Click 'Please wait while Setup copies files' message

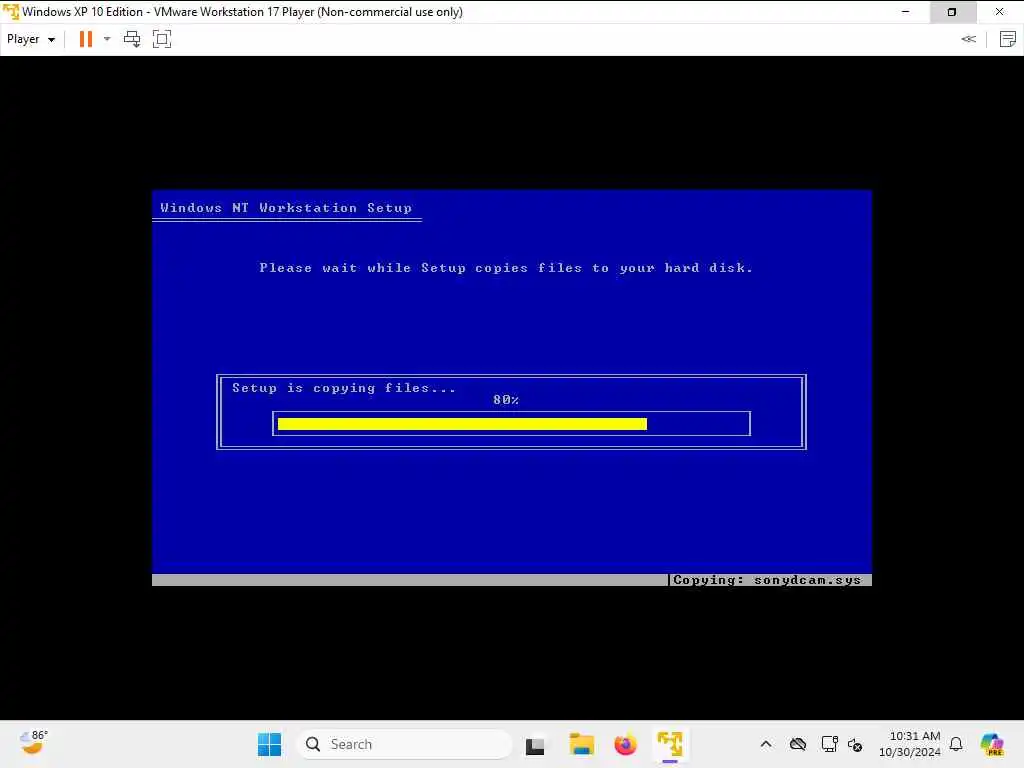506,268
